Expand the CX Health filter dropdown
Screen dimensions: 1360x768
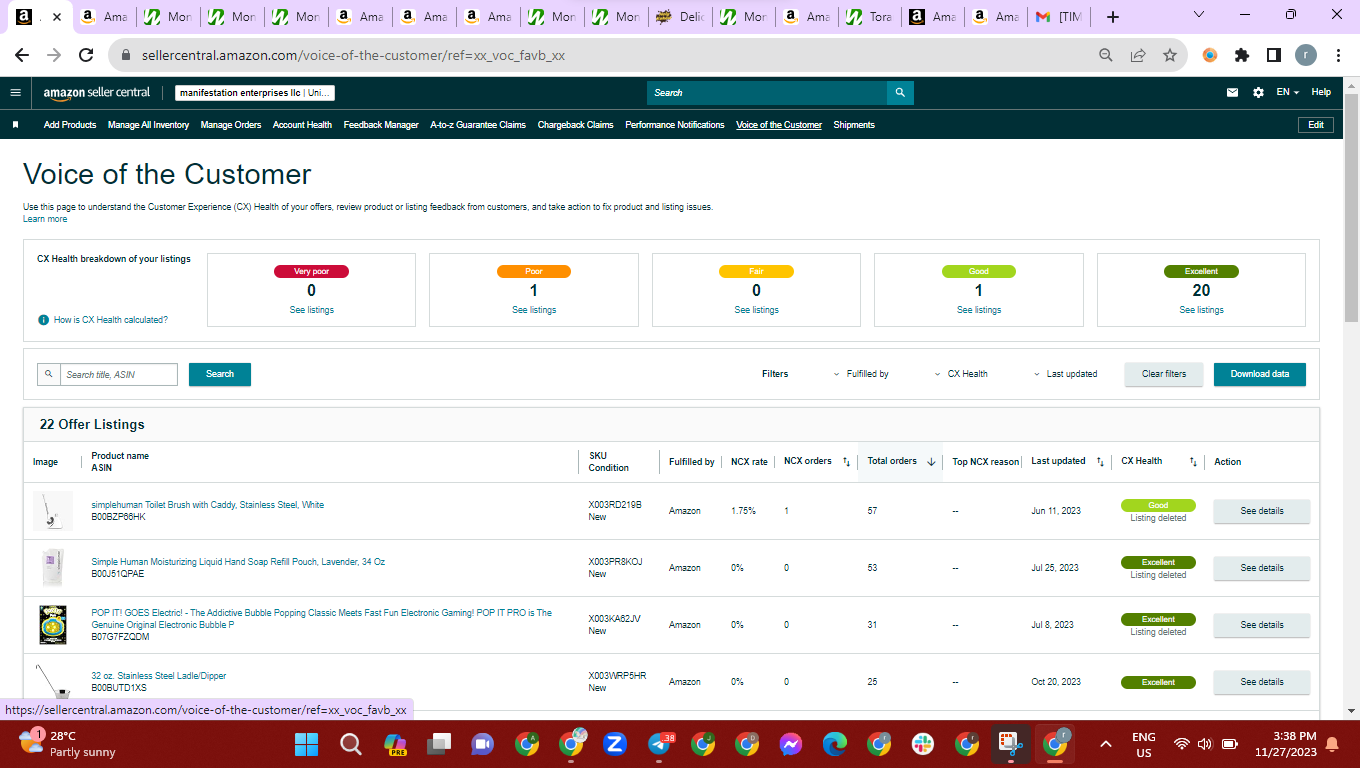point(961,374)
